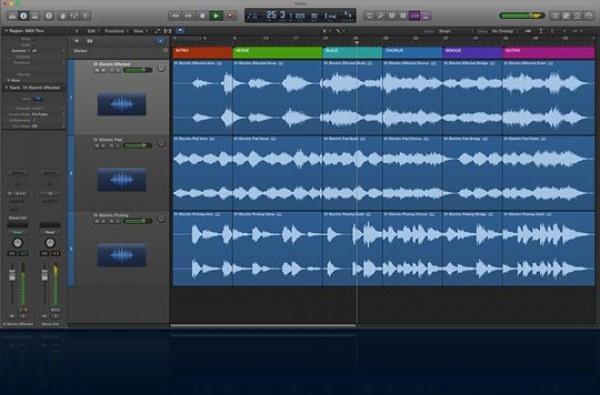
Task: Open the Functions menu in Tracks area
Action: (x=115, y=31)
